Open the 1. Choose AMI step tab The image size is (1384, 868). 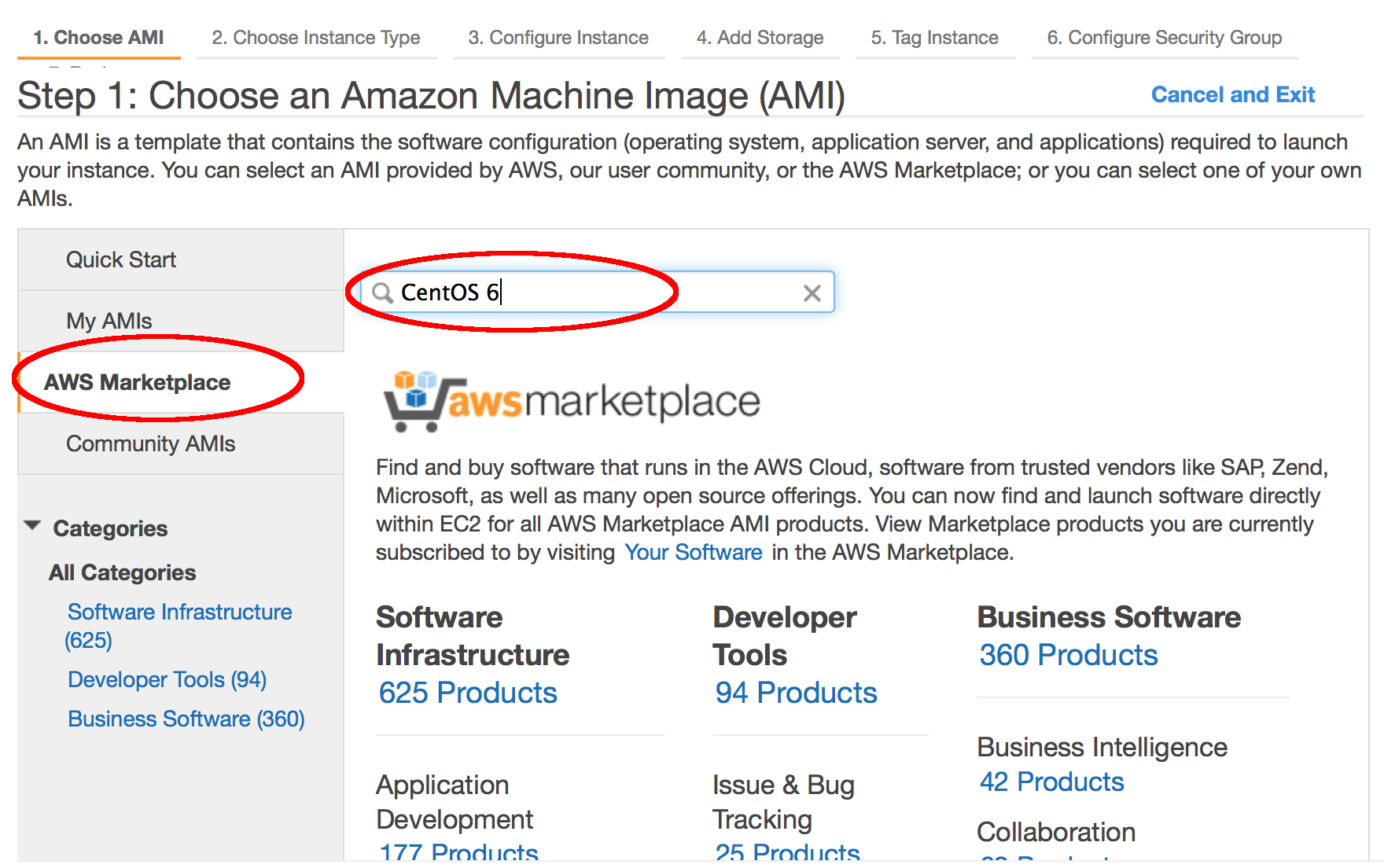98,38
